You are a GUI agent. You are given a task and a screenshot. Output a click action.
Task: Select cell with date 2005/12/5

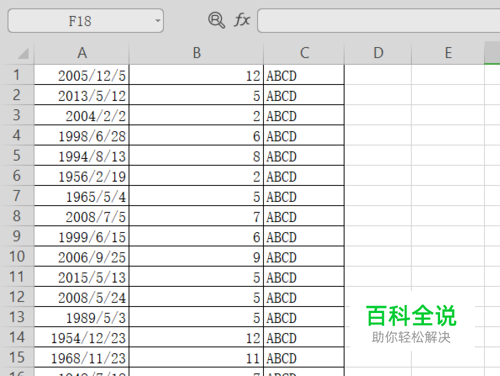coord(82,75)
